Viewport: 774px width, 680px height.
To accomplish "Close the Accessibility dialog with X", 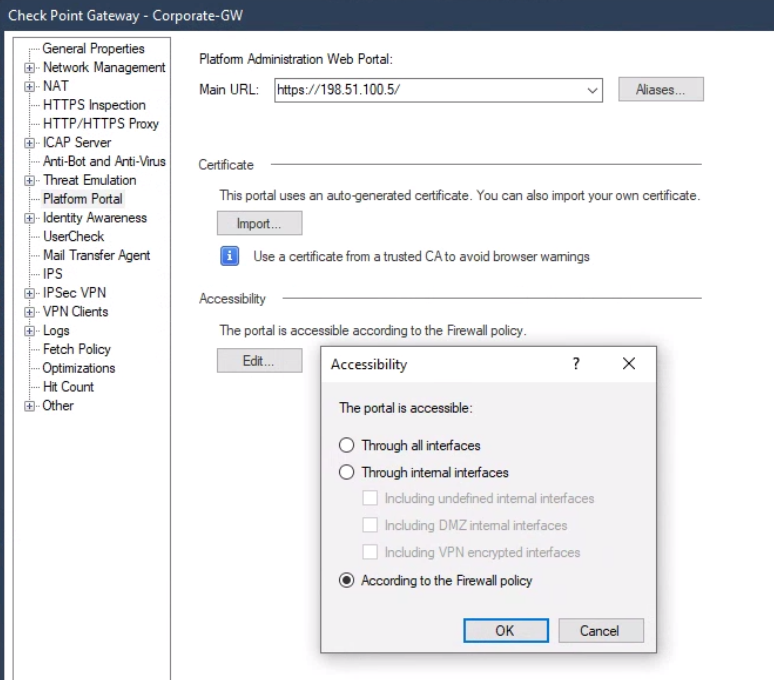I will coord(629,364).
